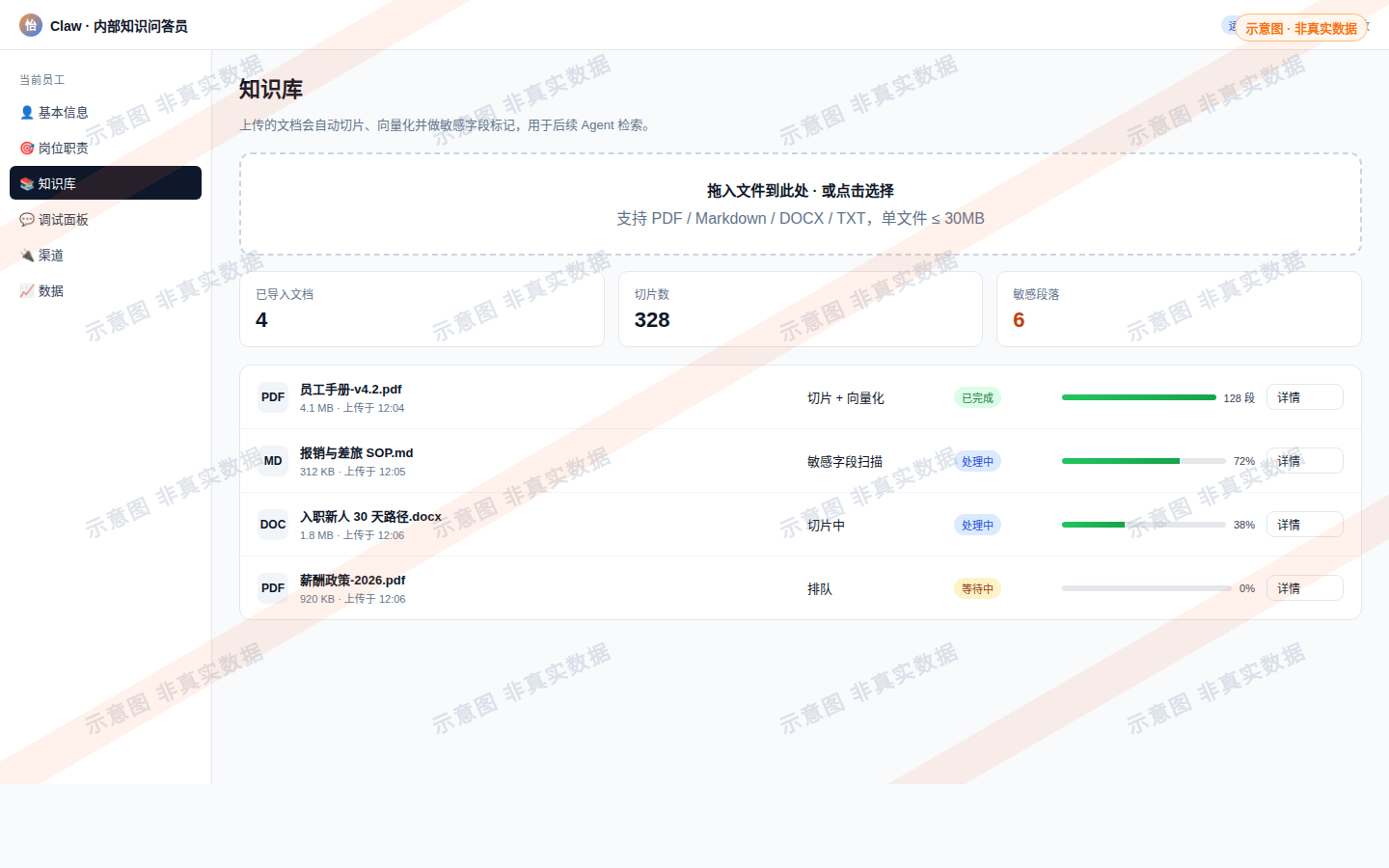Viewport: 1389px width, 868px height.
Task: Click the PDF icon for 薪酬政策-2026.pdf
Action: tap(273, 588)
